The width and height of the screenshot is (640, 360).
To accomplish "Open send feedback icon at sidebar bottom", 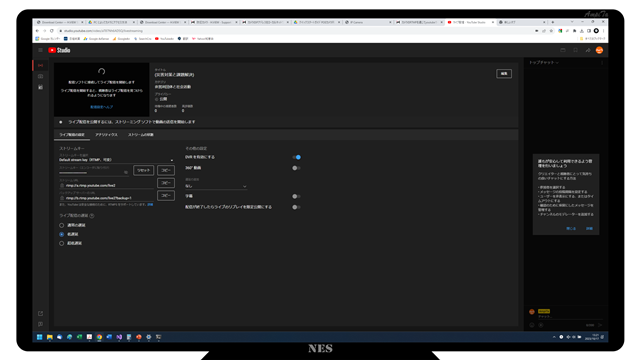I will [40, 324].
